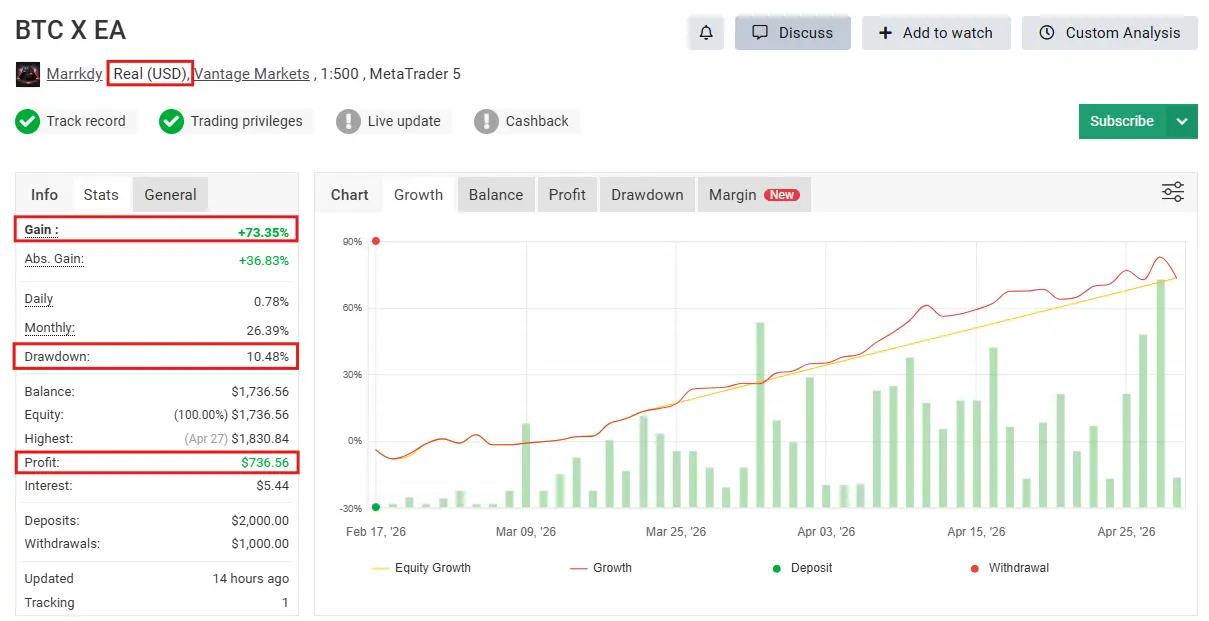Click the Marrkdy user avatar

pos(28,74)
